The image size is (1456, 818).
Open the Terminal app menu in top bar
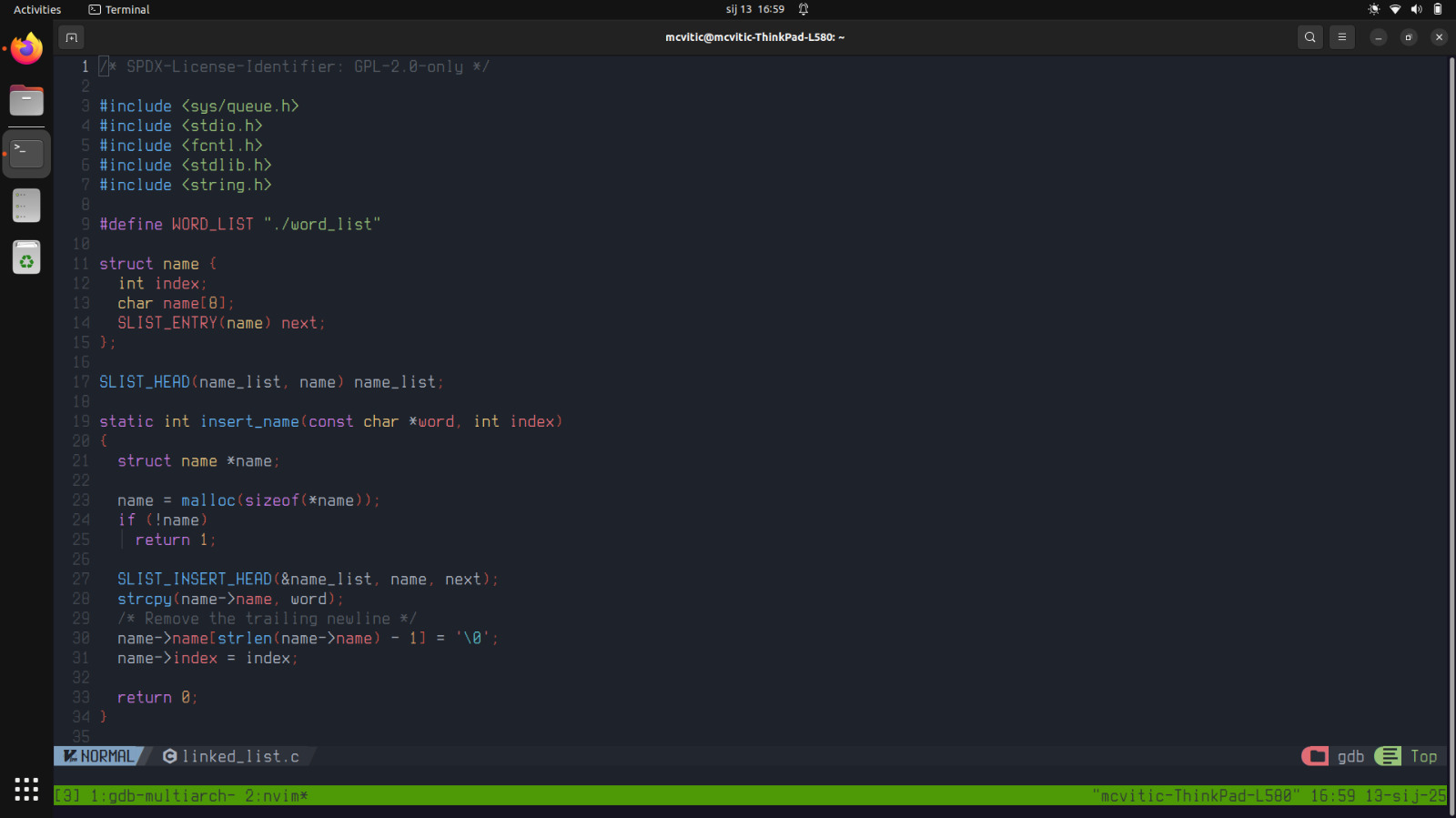[119, 9]
